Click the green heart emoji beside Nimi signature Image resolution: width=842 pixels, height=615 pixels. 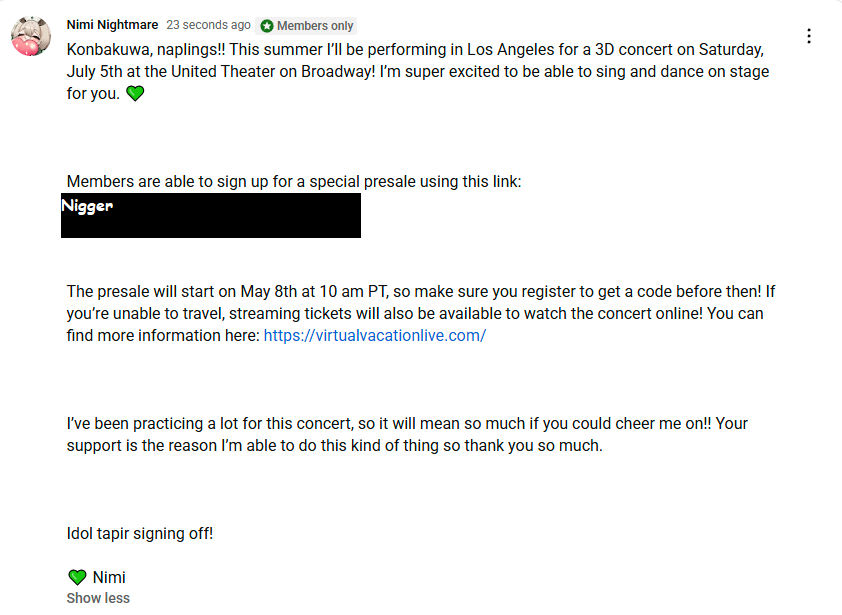[x=77, y=577]
